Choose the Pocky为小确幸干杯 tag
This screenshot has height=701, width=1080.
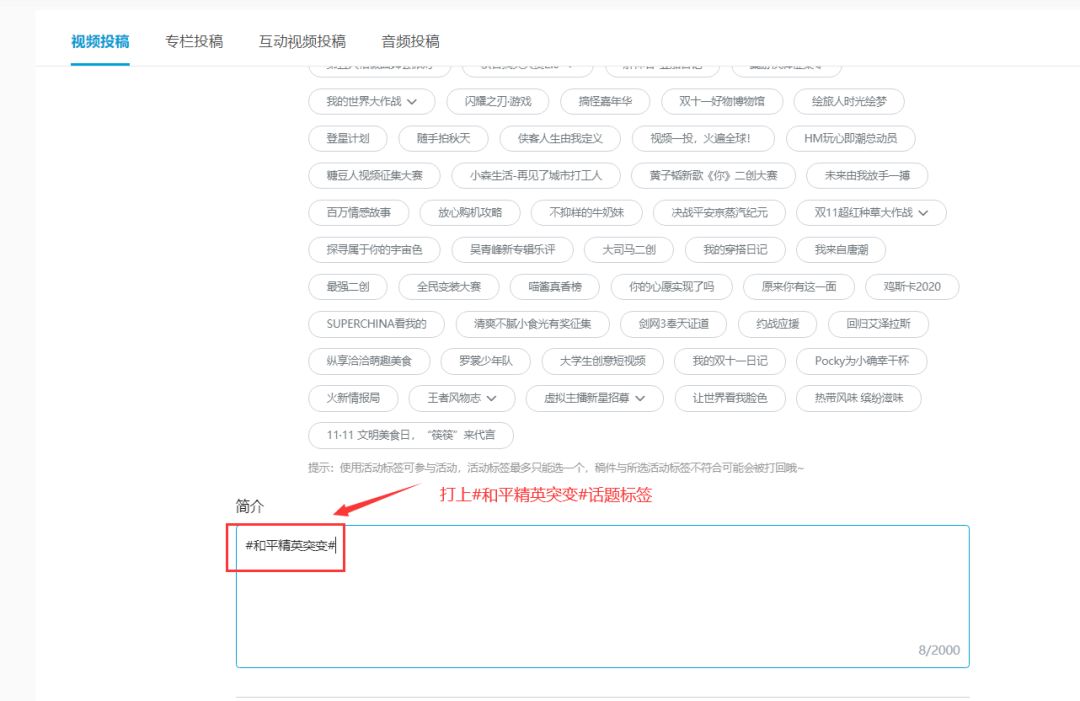coord(862,362)
